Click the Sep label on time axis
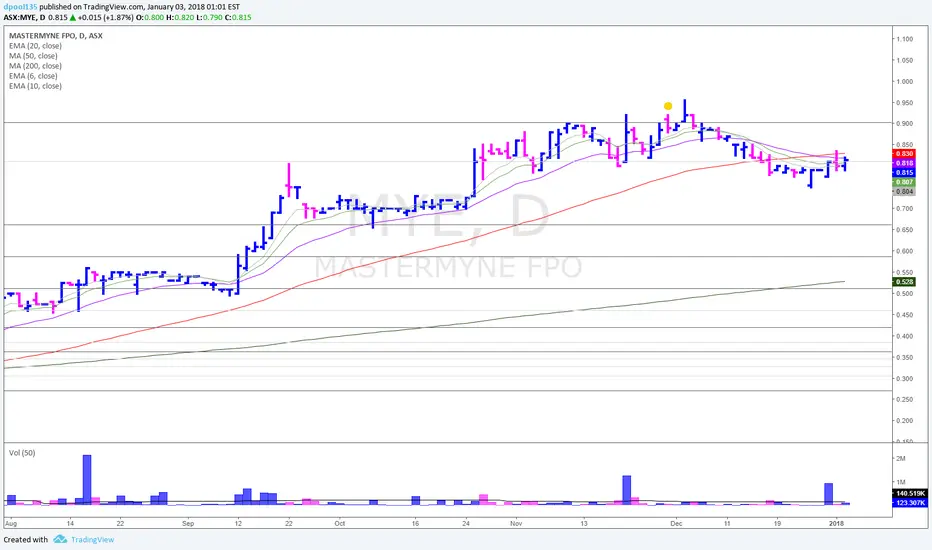932x550 pixels. (188, 524)
